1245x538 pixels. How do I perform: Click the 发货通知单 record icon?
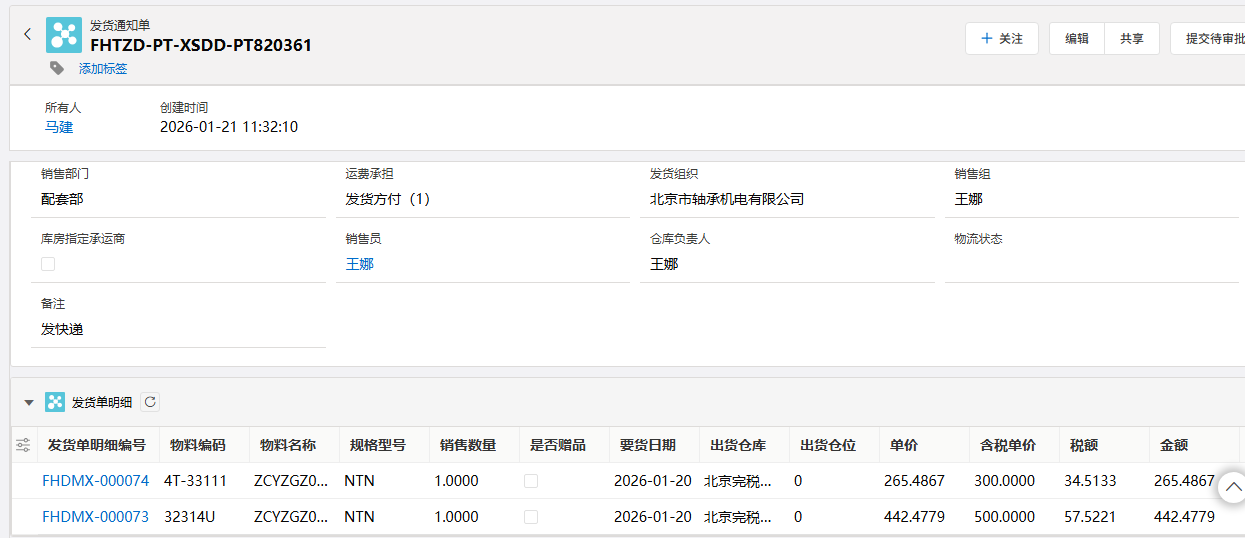(x=64, y=35)
